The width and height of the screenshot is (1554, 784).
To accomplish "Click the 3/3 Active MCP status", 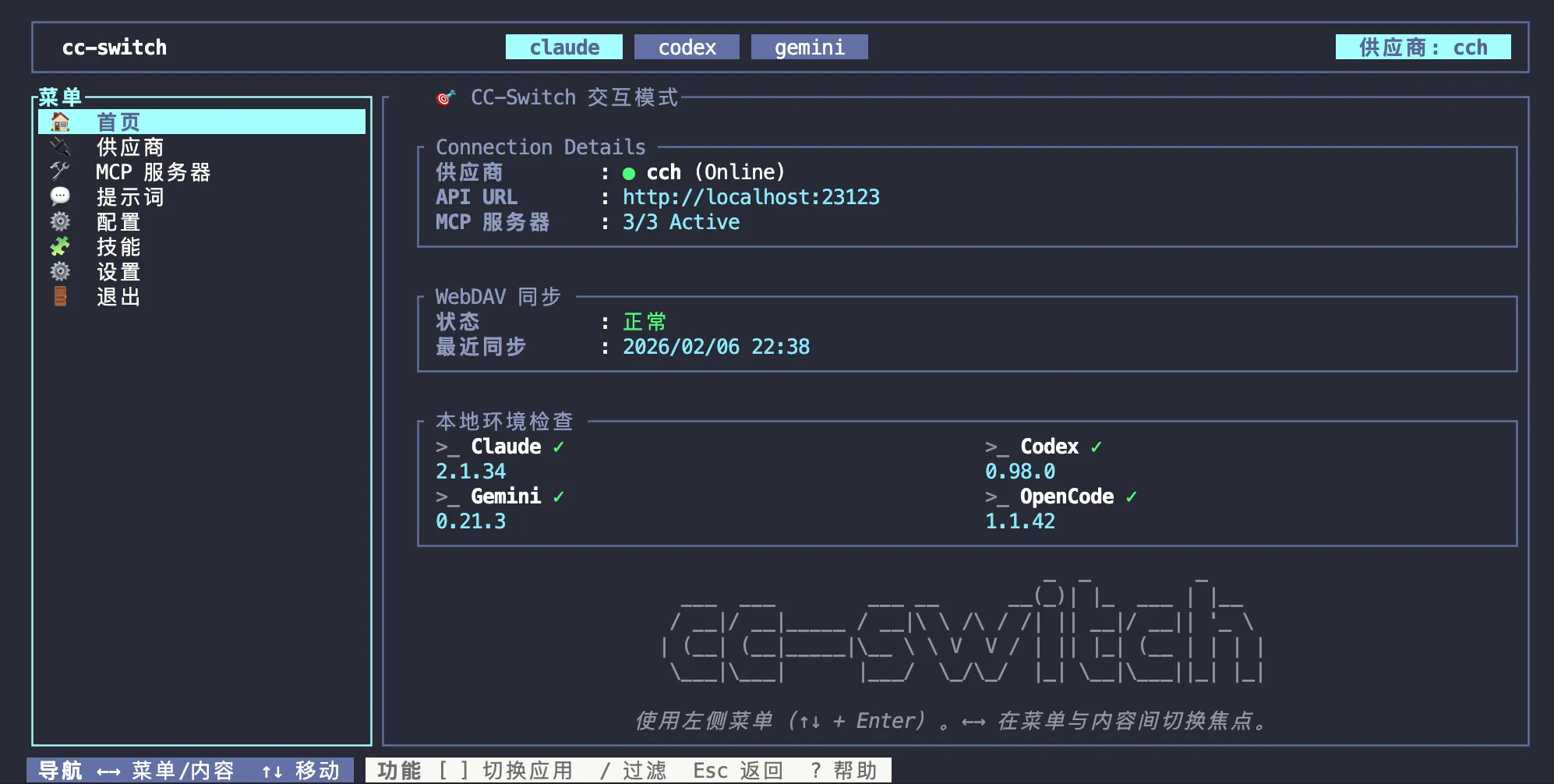I will 680,222.
